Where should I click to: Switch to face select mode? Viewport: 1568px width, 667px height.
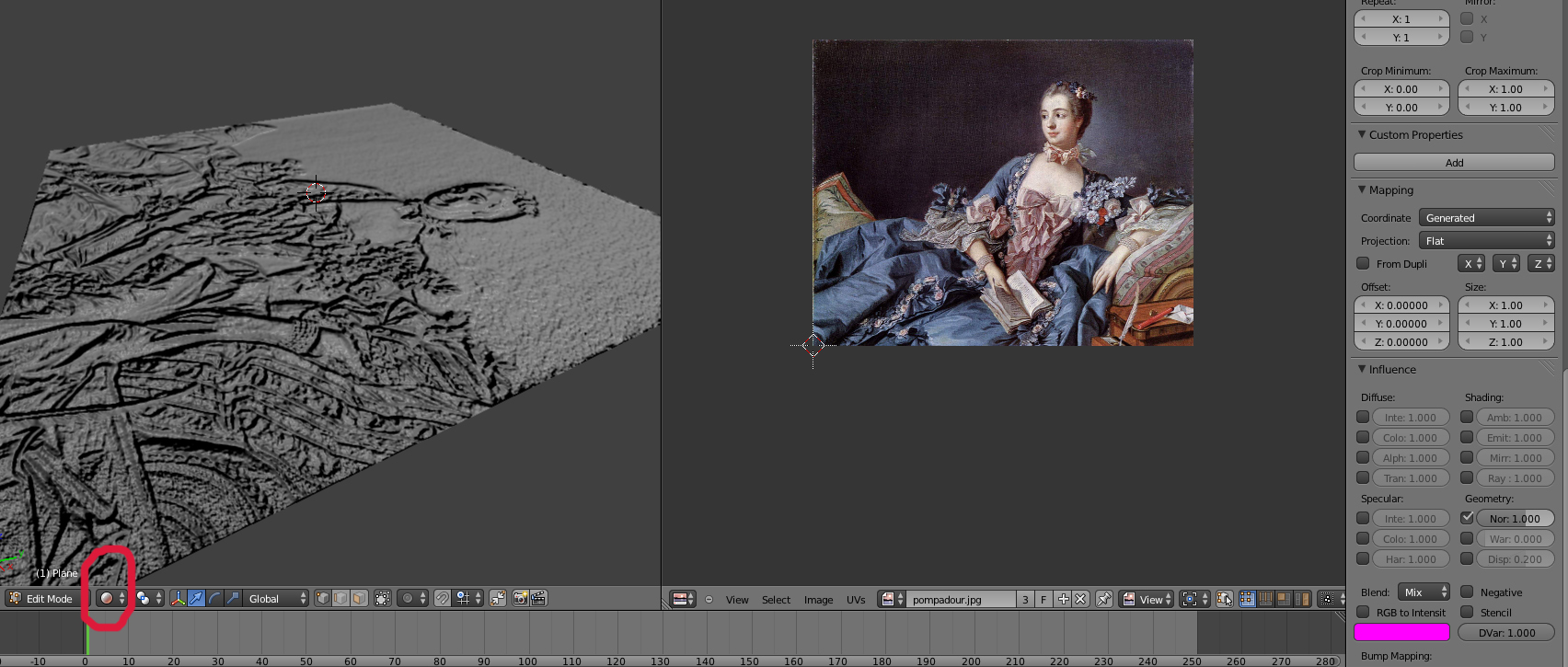click(360, 599)
